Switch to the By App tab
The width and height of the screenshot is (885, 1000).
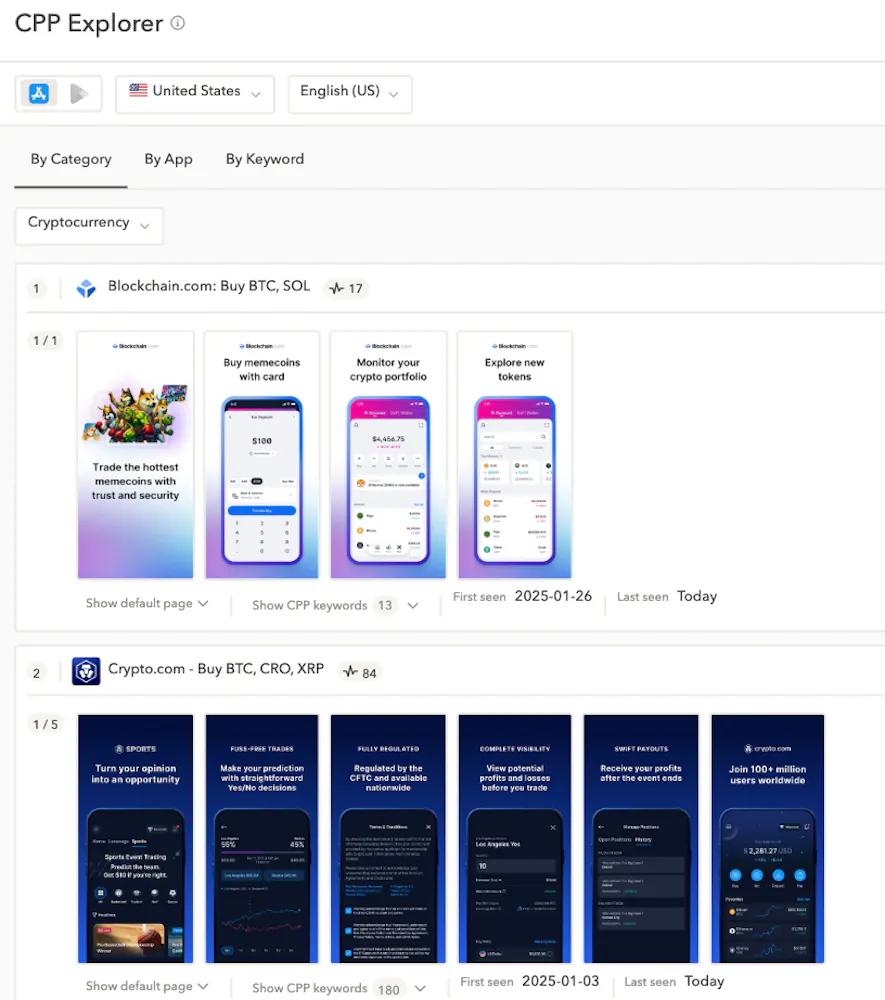(x=168, y=159)
